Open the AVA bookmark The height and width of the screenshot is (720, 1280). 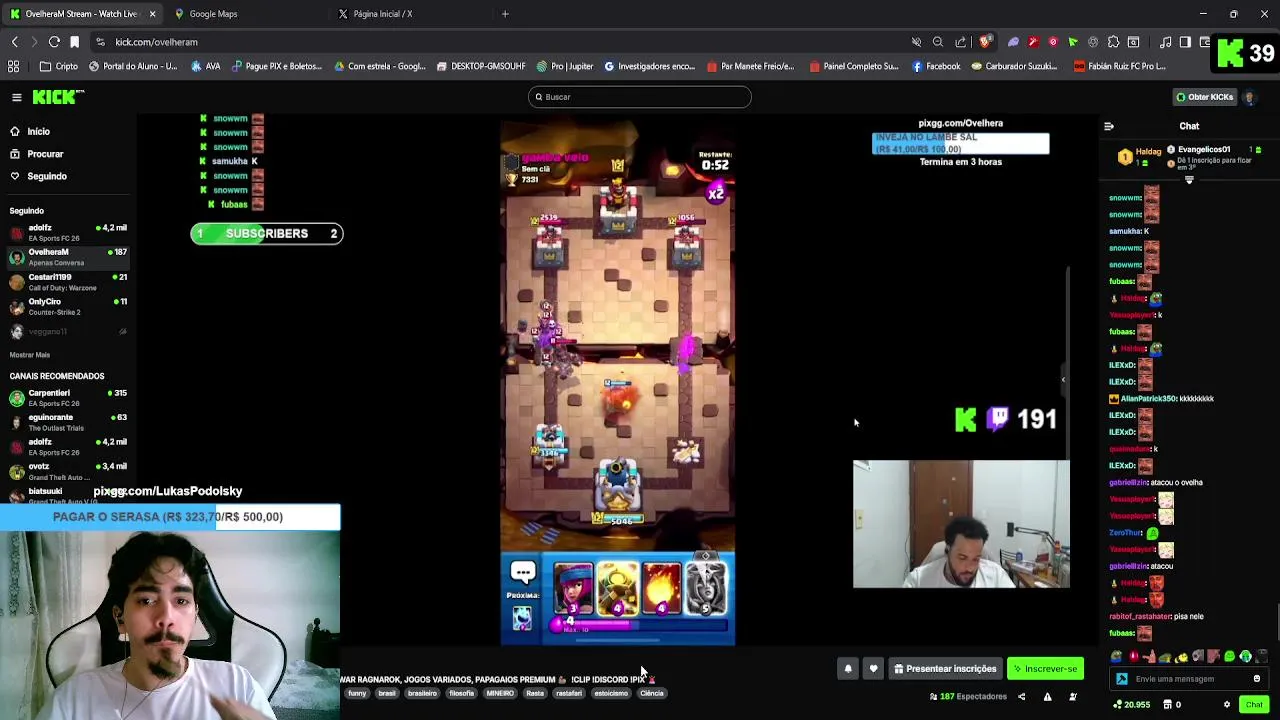205,66
